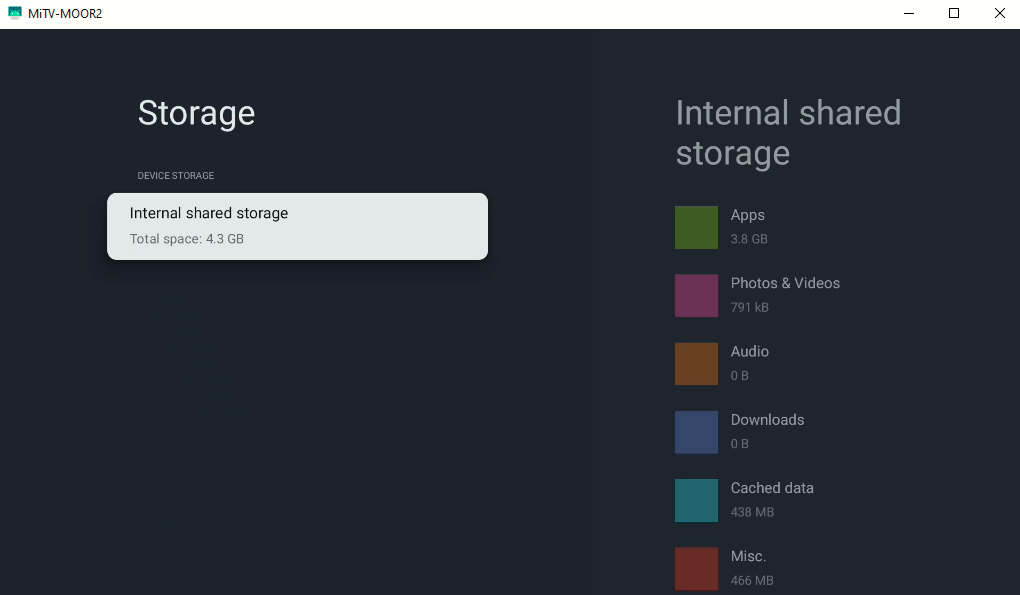The image size is (1020, 595).
Task: Click the brown Audio color square
Action: 696,364
